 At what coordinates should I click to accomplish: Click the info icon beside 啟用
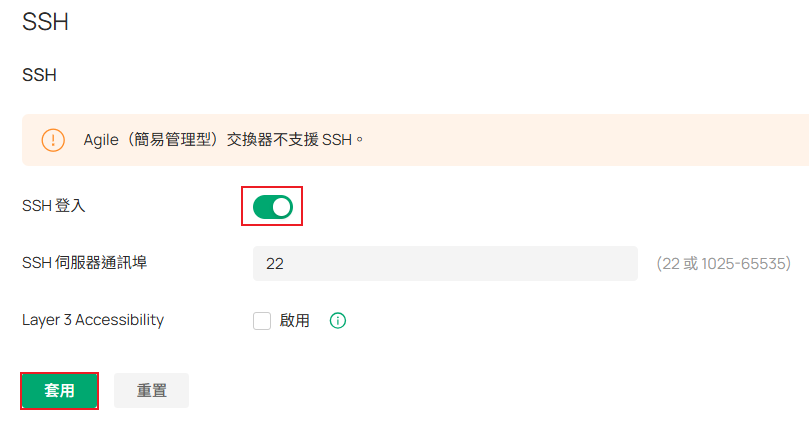point(338,321)
